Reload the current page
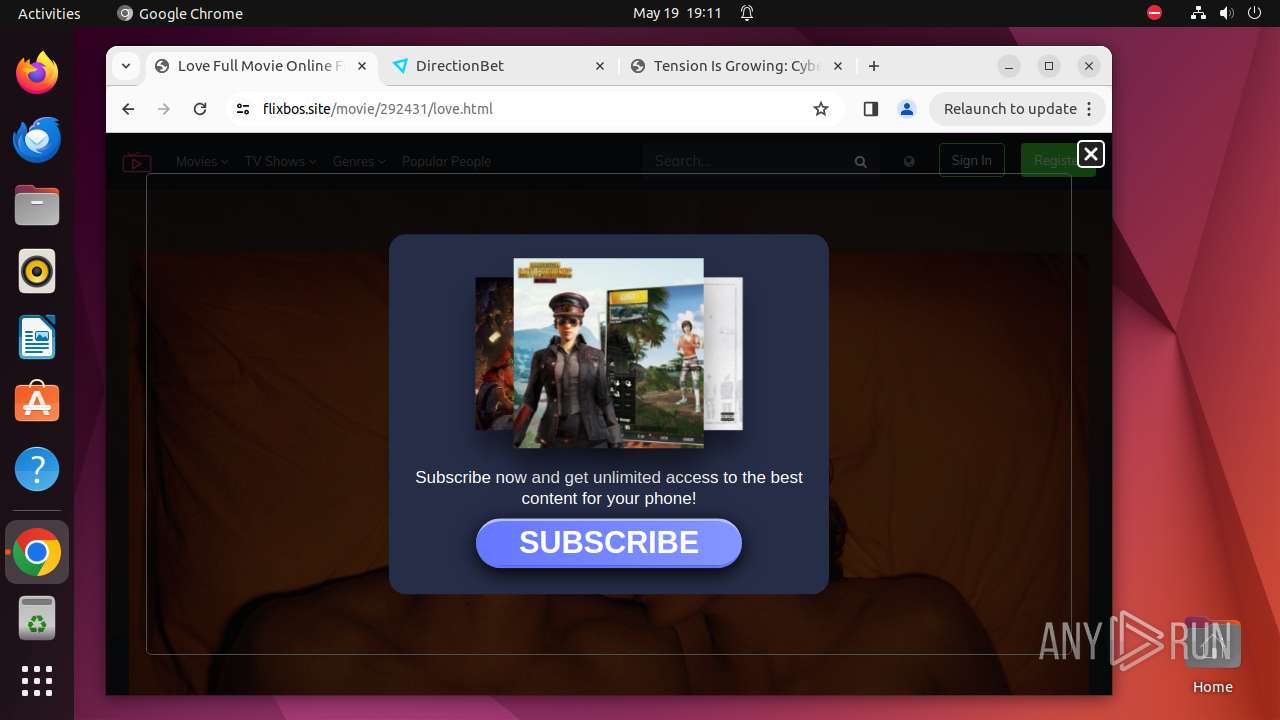Screen dimensions: 1280x720 (200, 109)
